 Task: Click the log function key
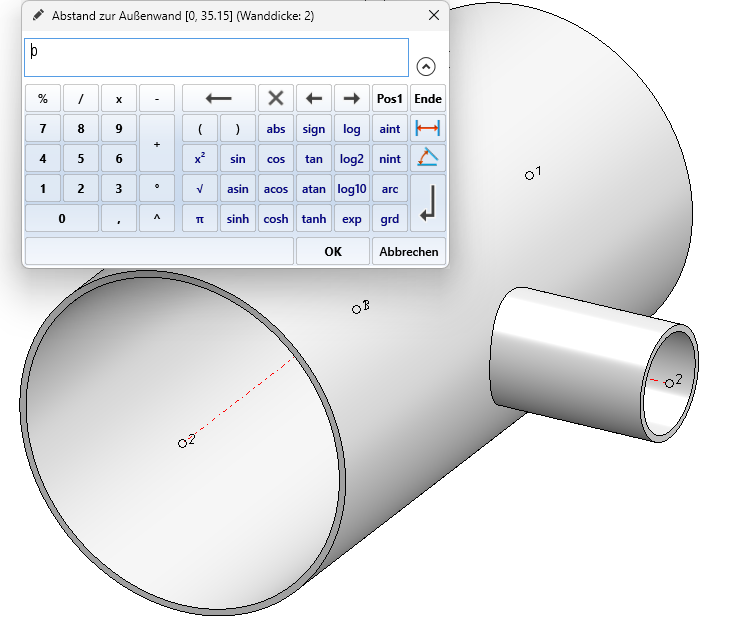pos(352,129)
